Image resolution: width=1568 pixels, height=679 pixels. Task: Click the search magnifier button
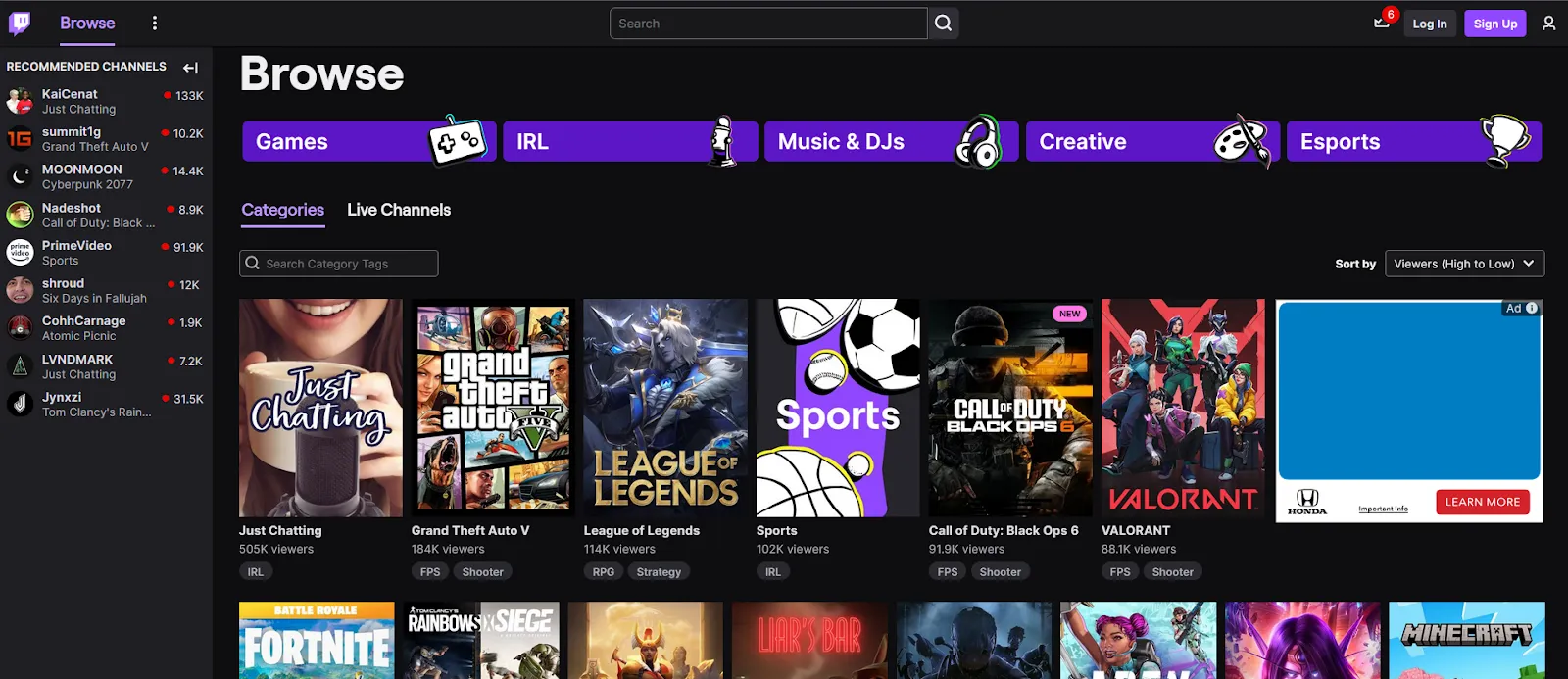(943, 24)
